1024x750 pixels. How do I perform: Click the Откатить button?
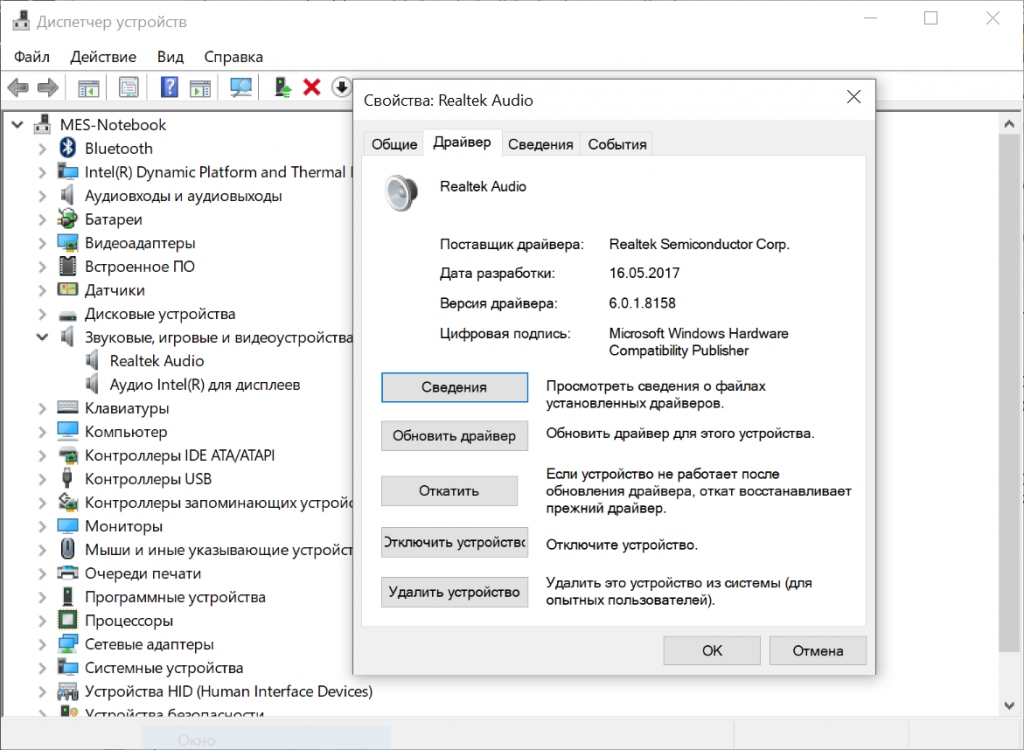pyautogui.click(x=449, y=491)
